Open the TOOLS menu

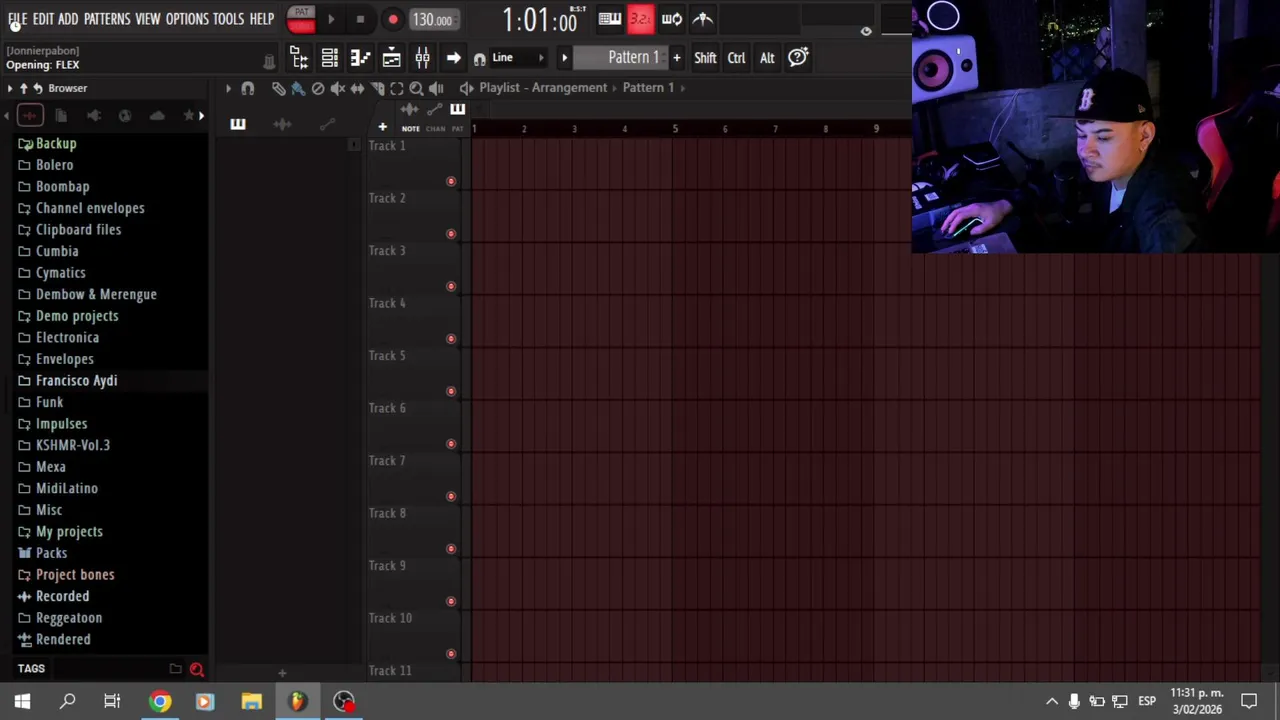(x=228, y=19)
